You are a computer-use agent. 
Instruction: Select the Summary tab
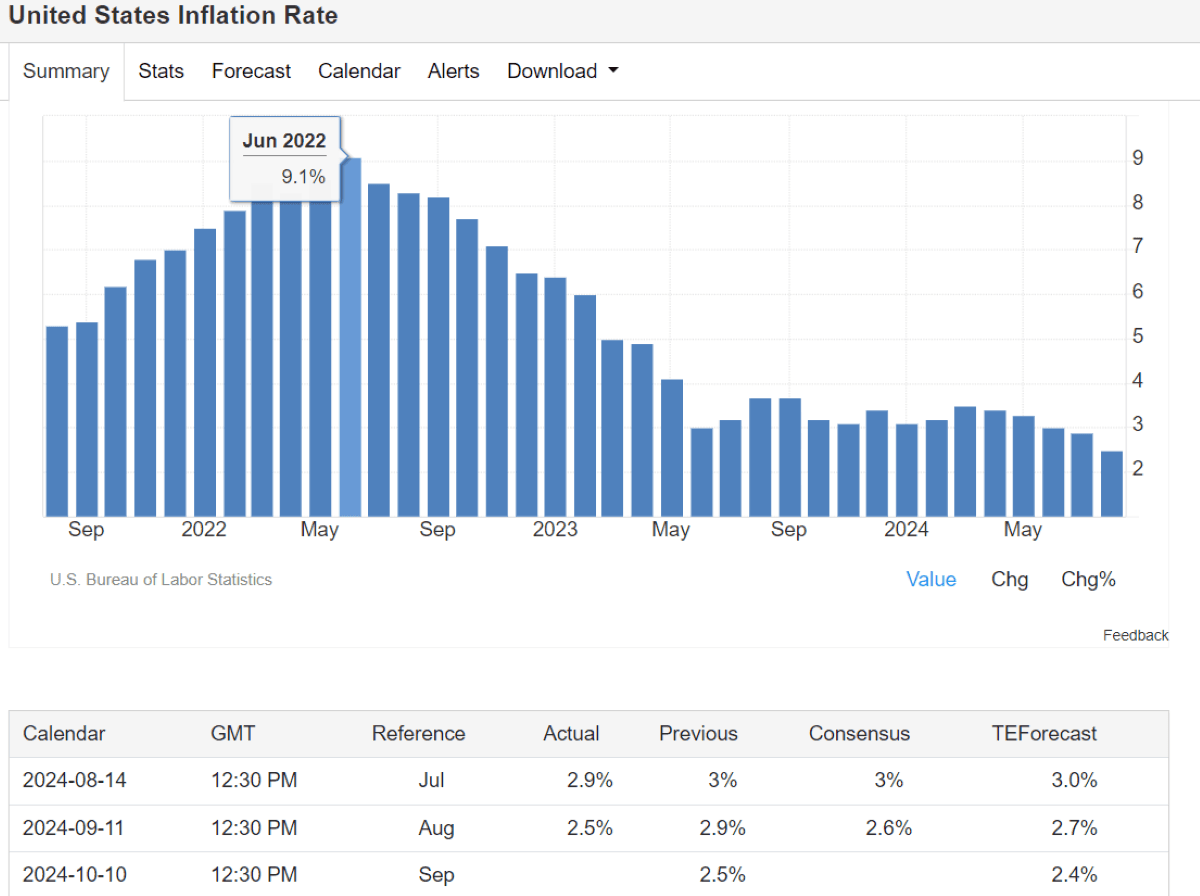[x=65, y=71]
